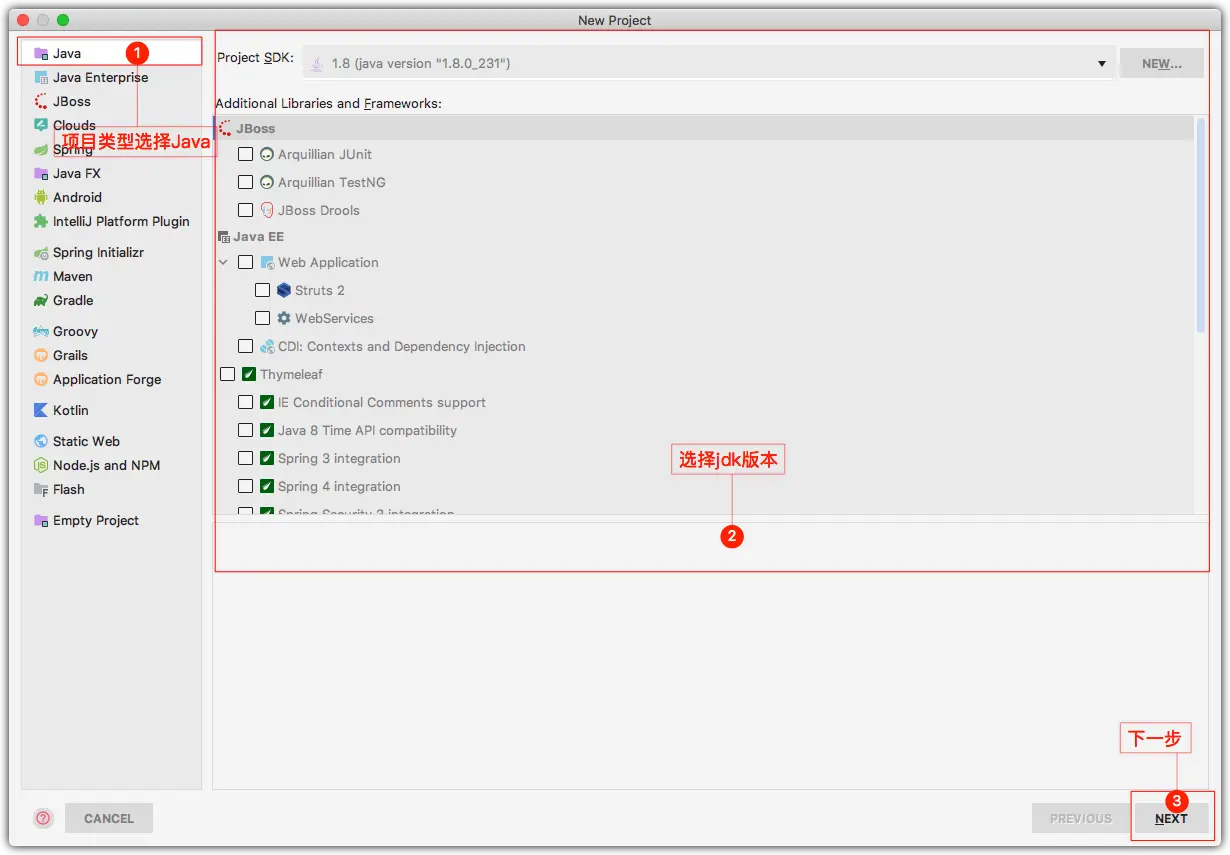Enable the Struts 2 checkbox
The height and width of the screenshot is (855, 1230).
coord(263,290)
